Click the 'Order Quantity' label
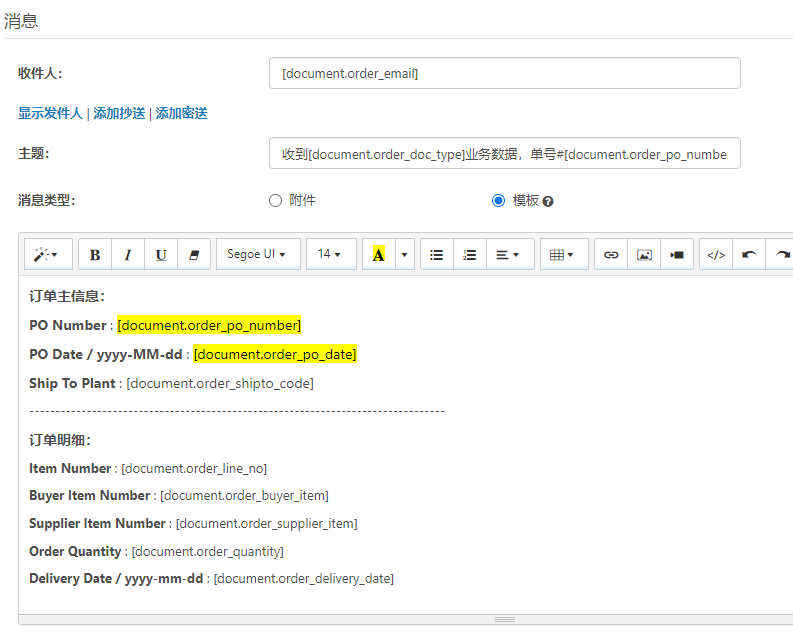793x634 pixels. (75, 551)
